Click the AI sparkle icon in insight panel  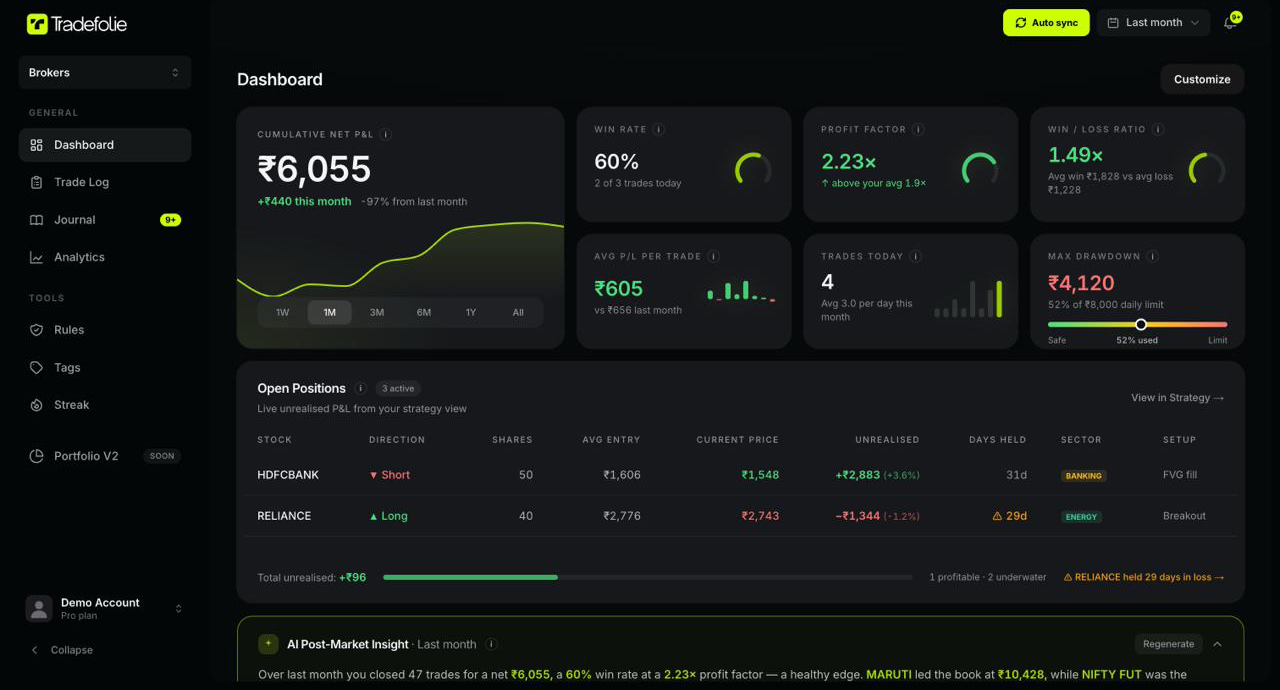coord(268,644)
